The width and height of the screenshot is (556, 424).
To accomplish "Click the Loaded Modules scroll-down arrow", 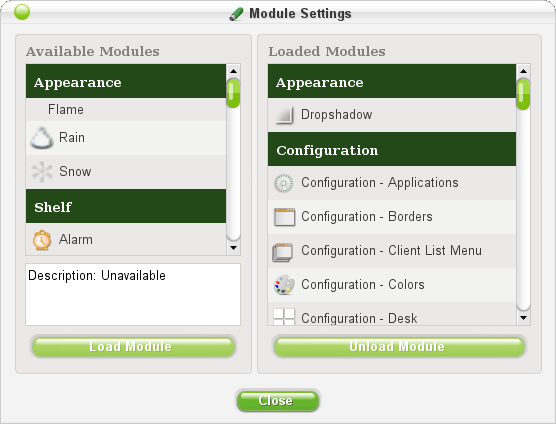I will point(523,318).
